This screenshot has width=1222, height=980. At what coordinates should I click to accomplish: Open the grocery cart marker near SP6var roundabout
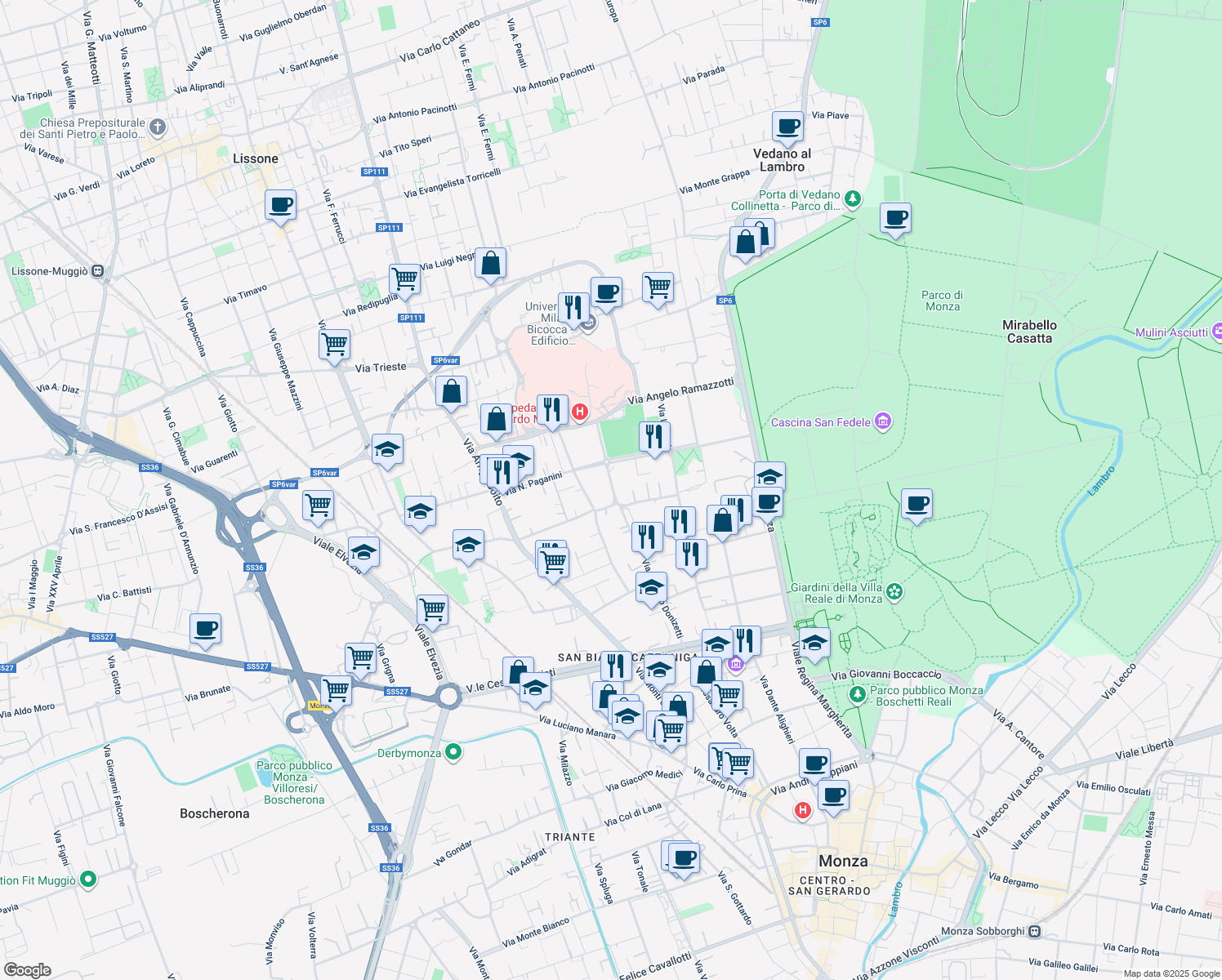coord(318,506)
